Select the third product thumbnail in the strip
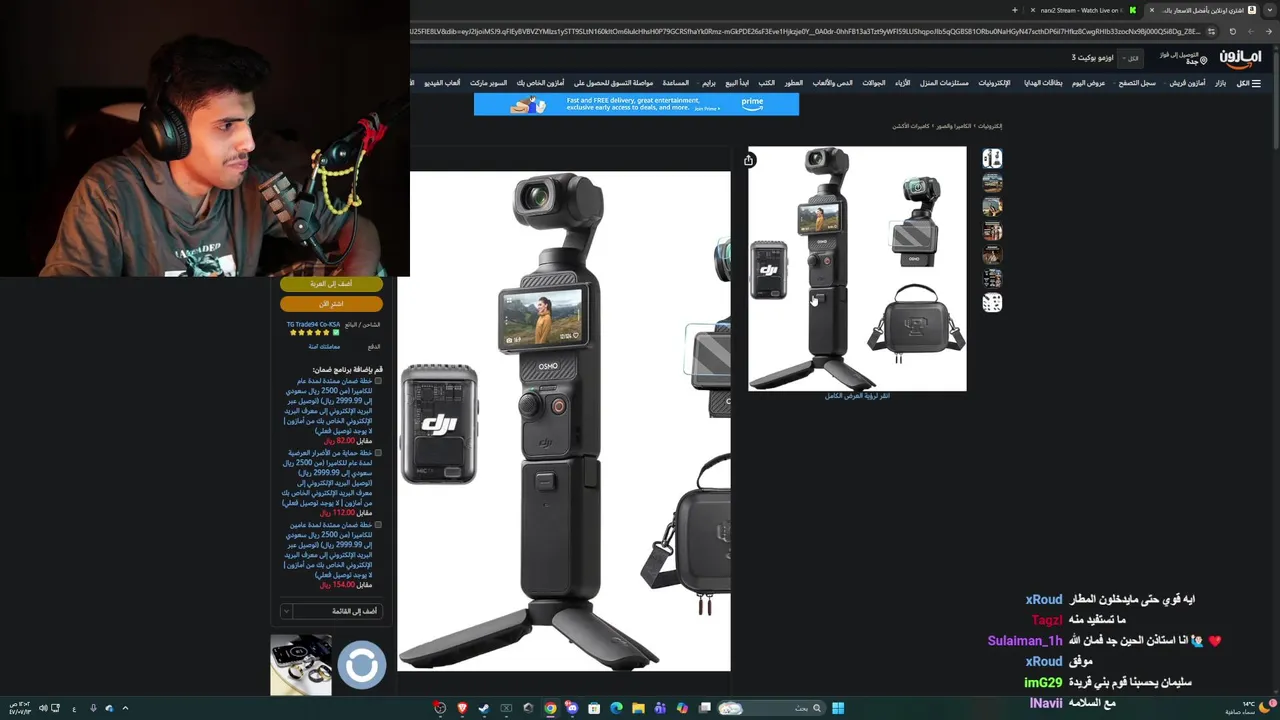This screenshot has width=1280, height=720. click(992, 206)
